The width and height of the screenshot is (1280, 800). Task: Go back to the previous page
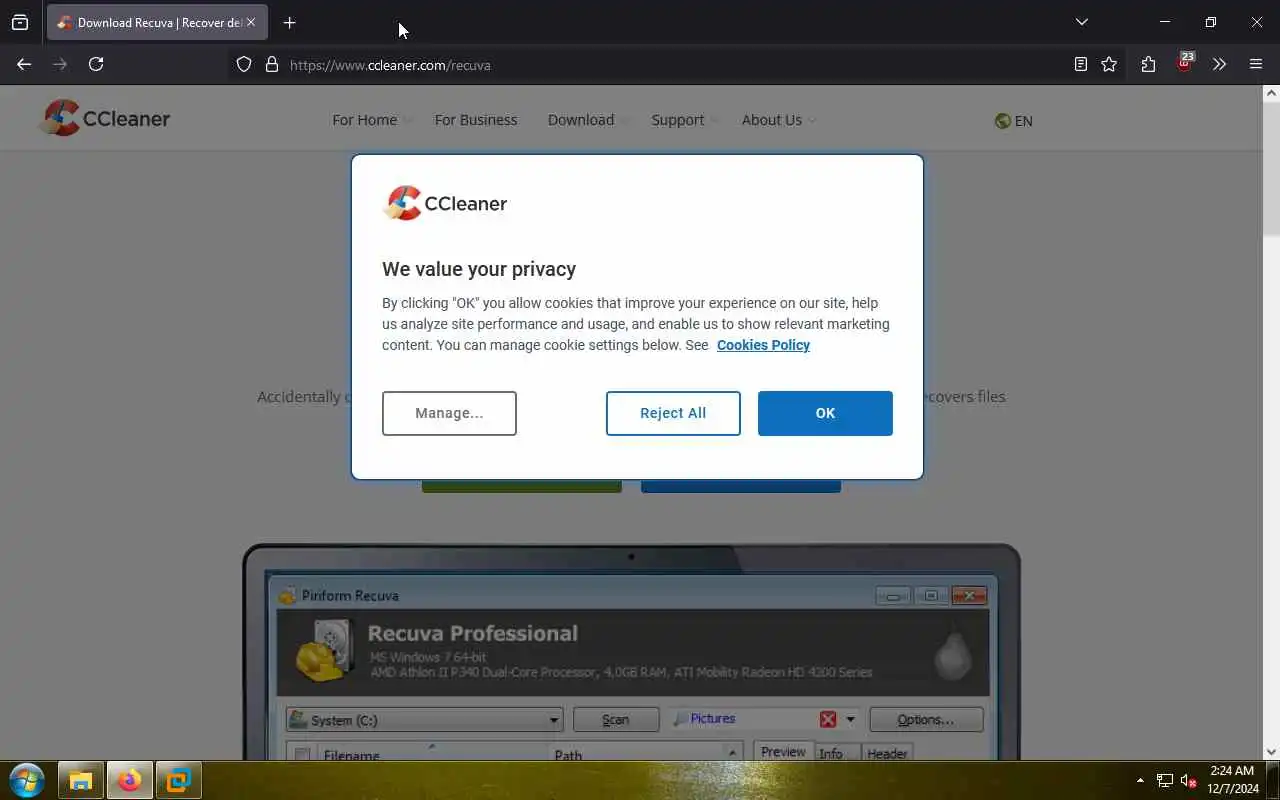[x=24, y=64]
